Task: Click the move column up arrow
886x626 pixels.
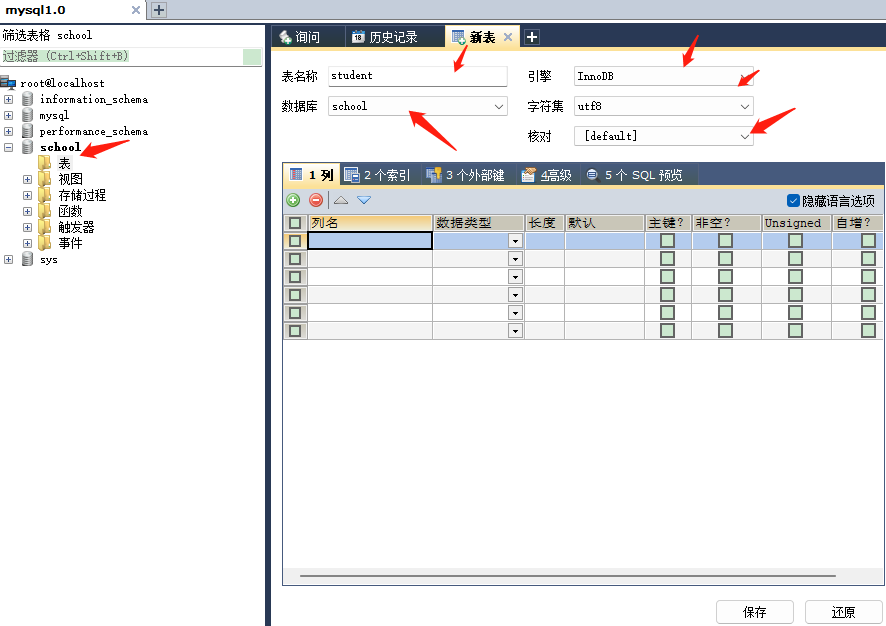Action: tap(341, 200)
